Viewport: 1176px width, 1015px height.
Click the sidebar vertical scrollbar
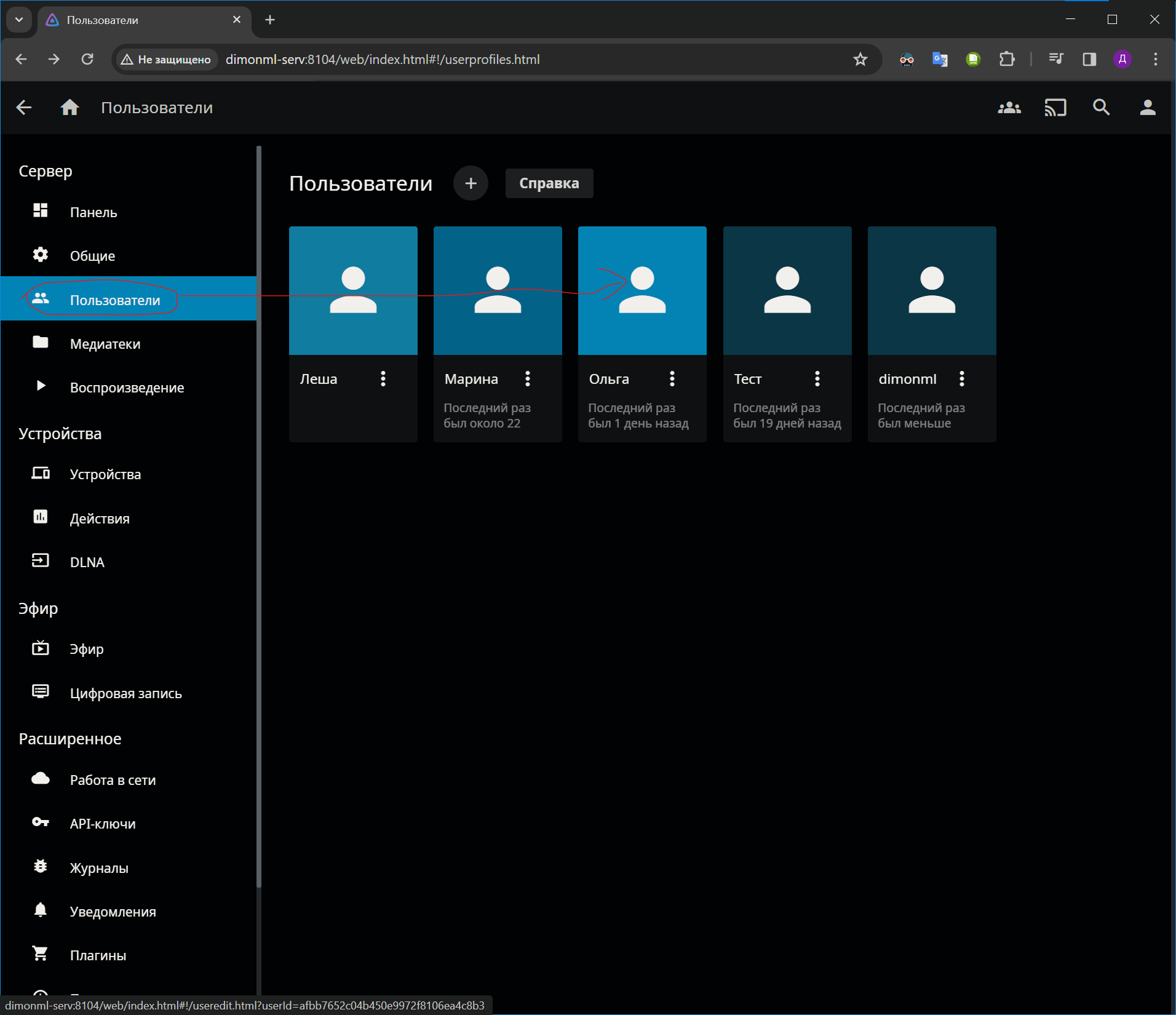259,517
